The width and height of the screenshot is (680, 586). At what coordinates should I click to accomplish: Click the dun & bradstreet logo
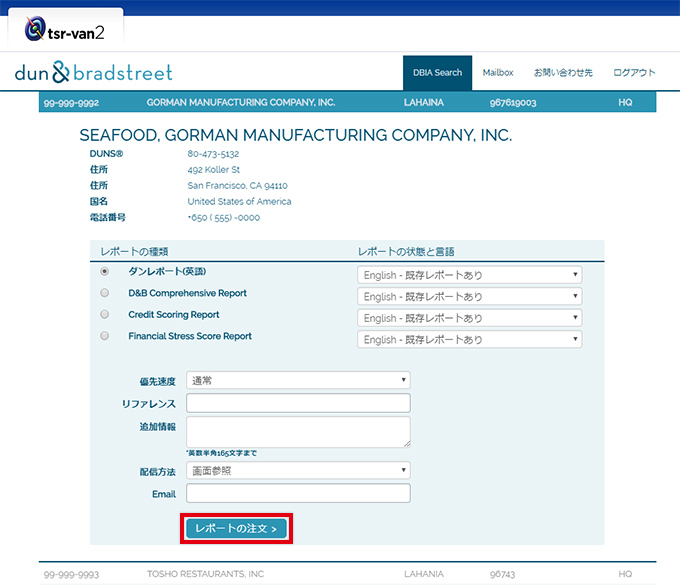pos(93,72)
